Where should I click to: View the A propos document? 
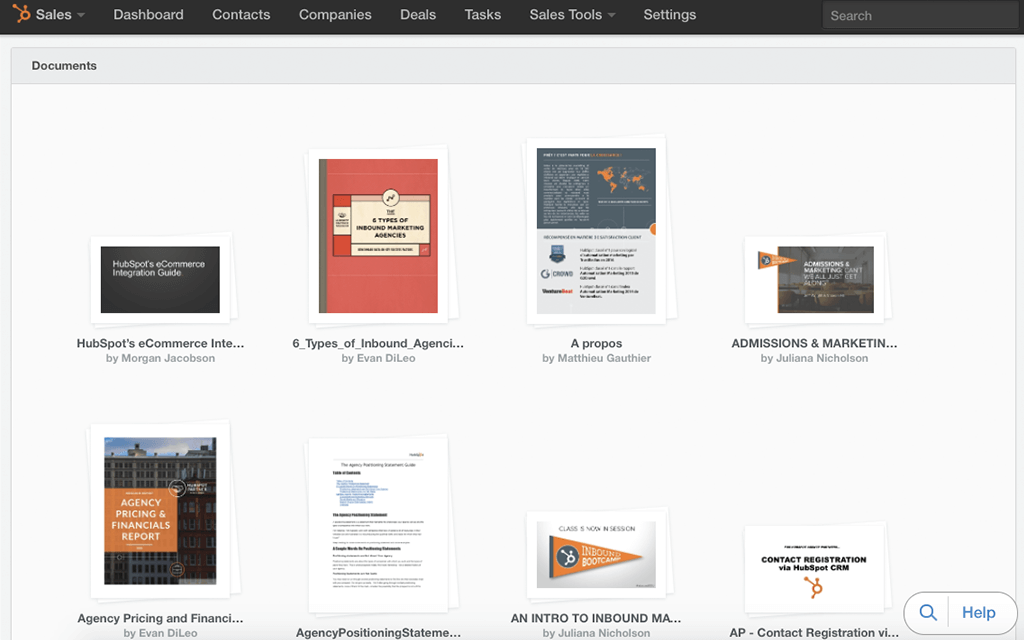(x=595, y=227)
